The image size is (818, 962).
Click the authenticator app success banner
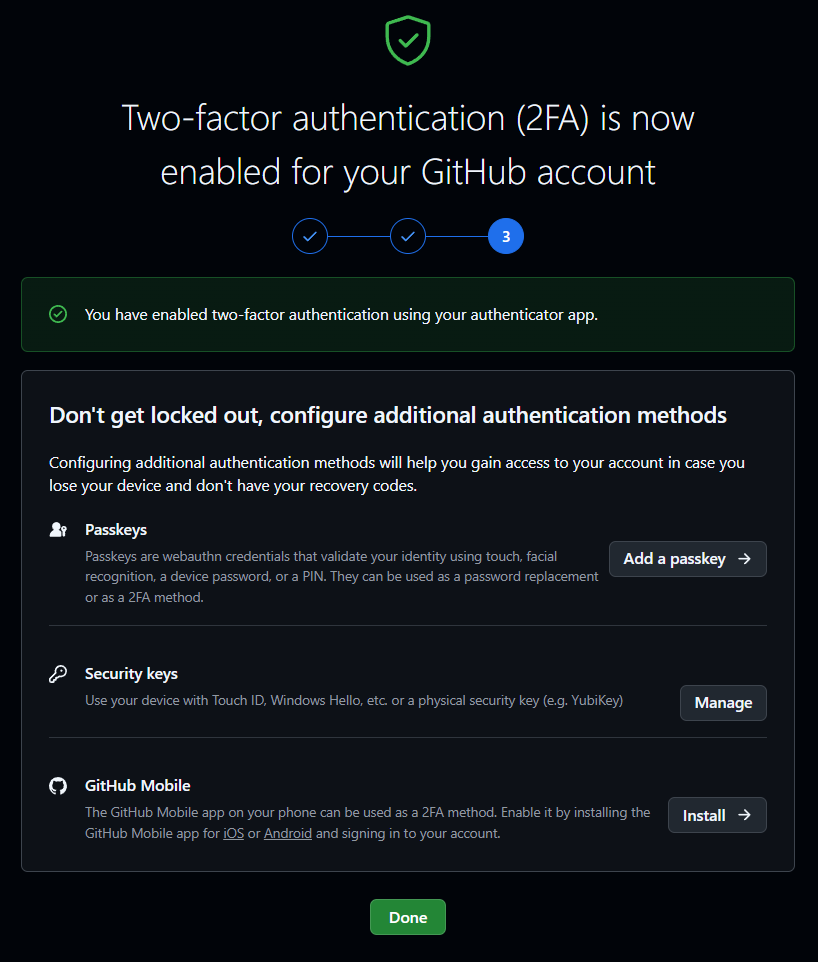(x=408, y=314)
